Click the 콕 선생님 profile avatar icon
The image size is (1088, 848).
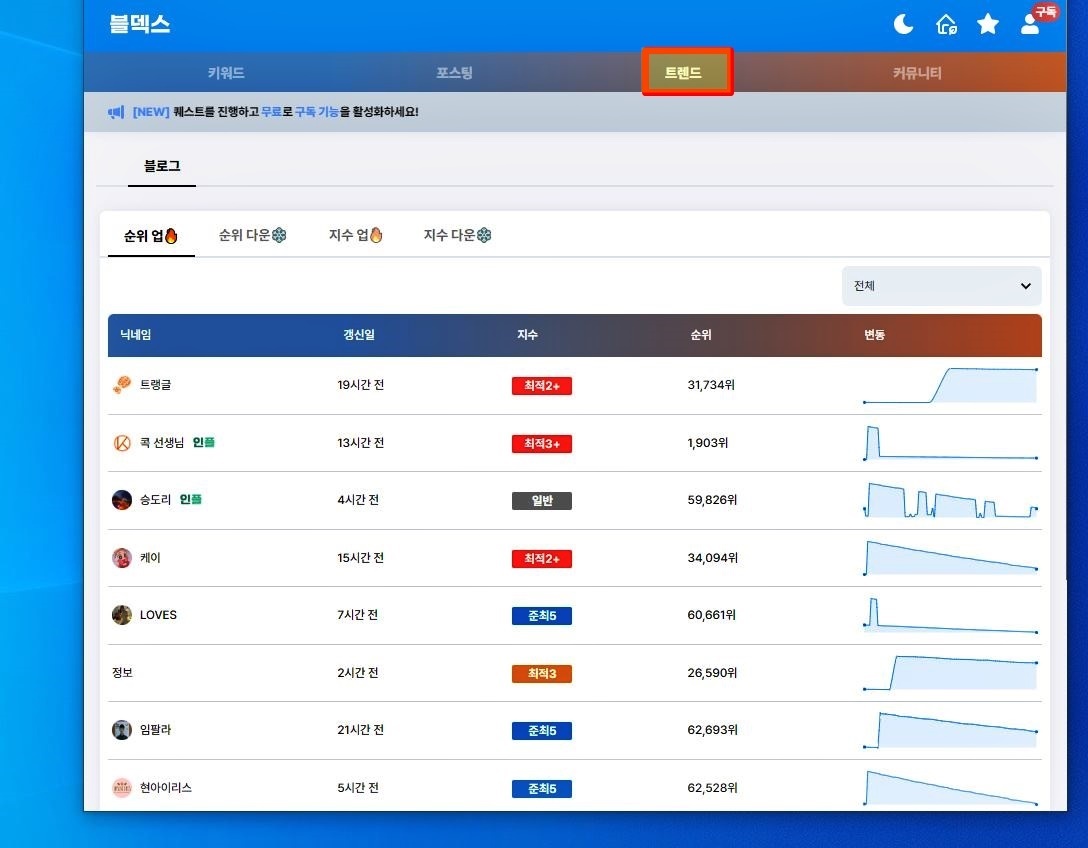(122, 443)
